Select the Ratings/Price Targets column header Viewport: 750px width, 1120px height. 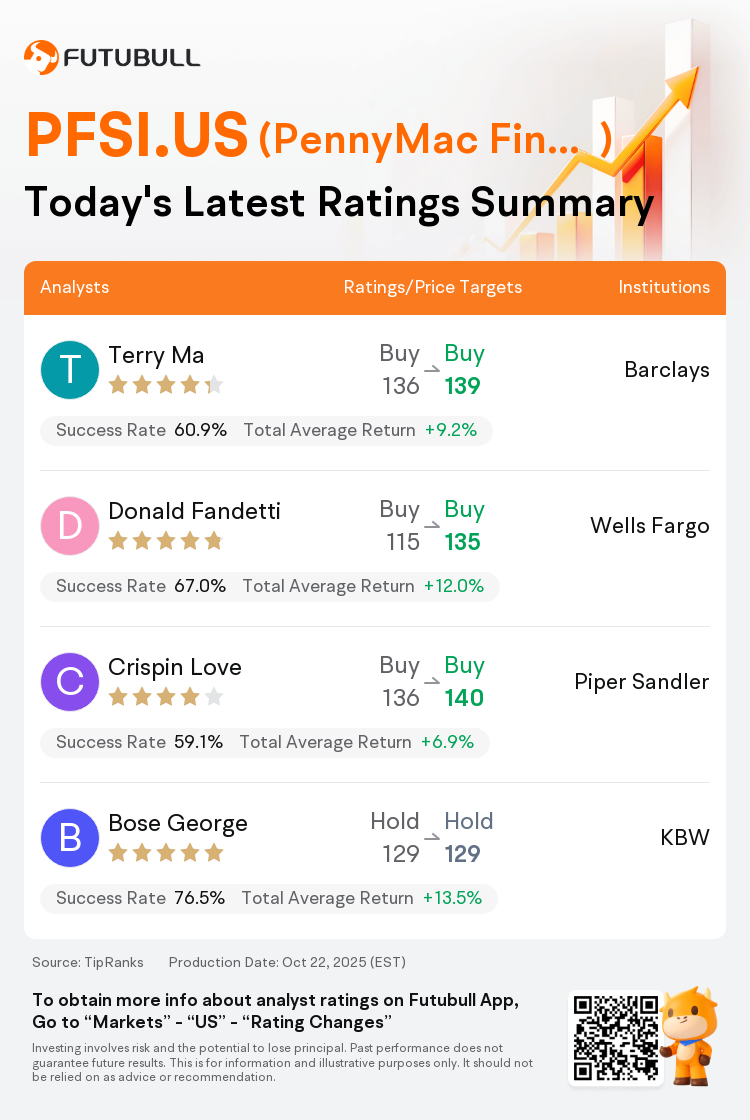[x=433, y=287]
